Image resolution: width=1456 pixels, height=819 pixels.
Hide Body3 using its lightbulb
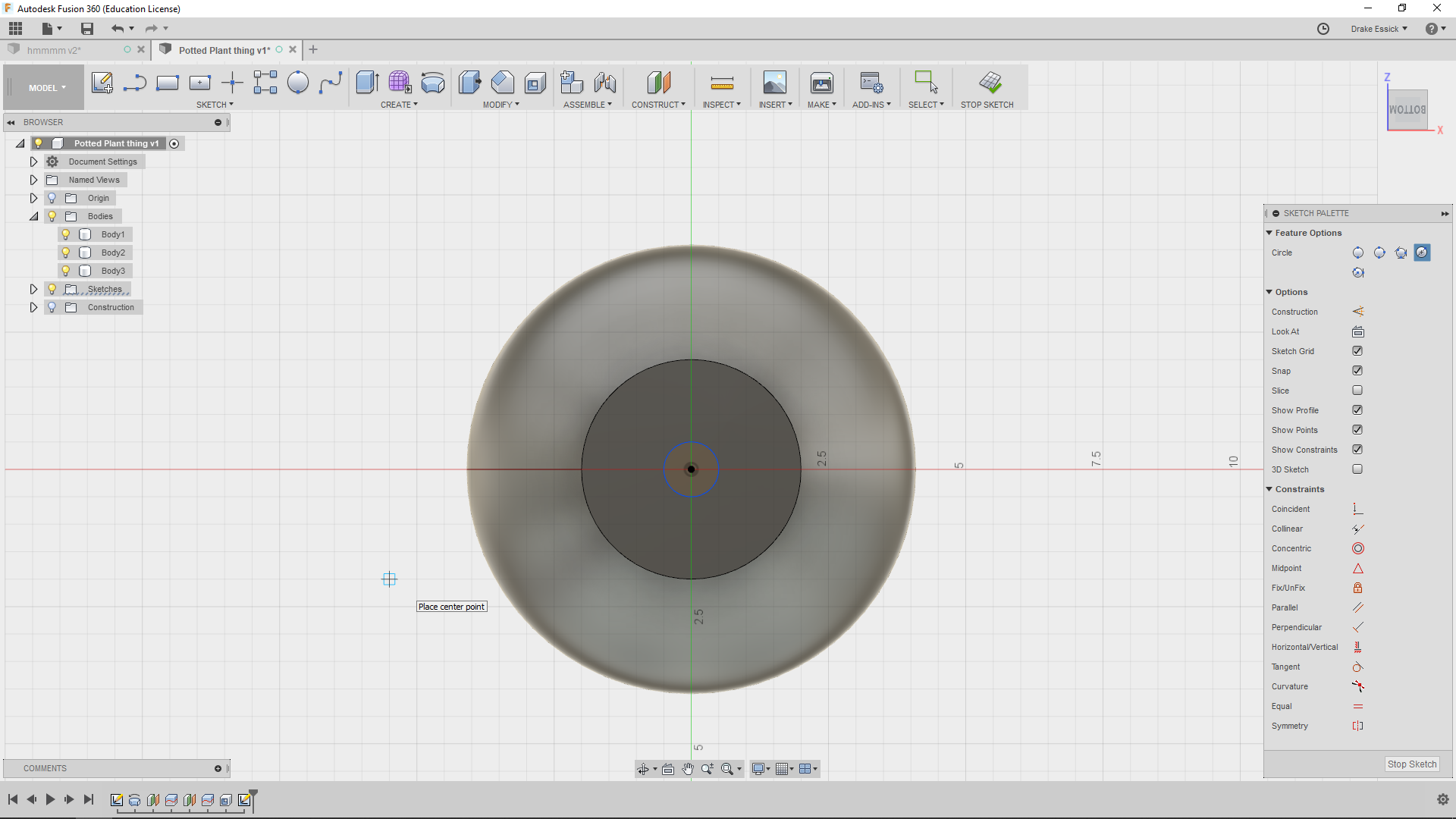[x=66, y=271]
